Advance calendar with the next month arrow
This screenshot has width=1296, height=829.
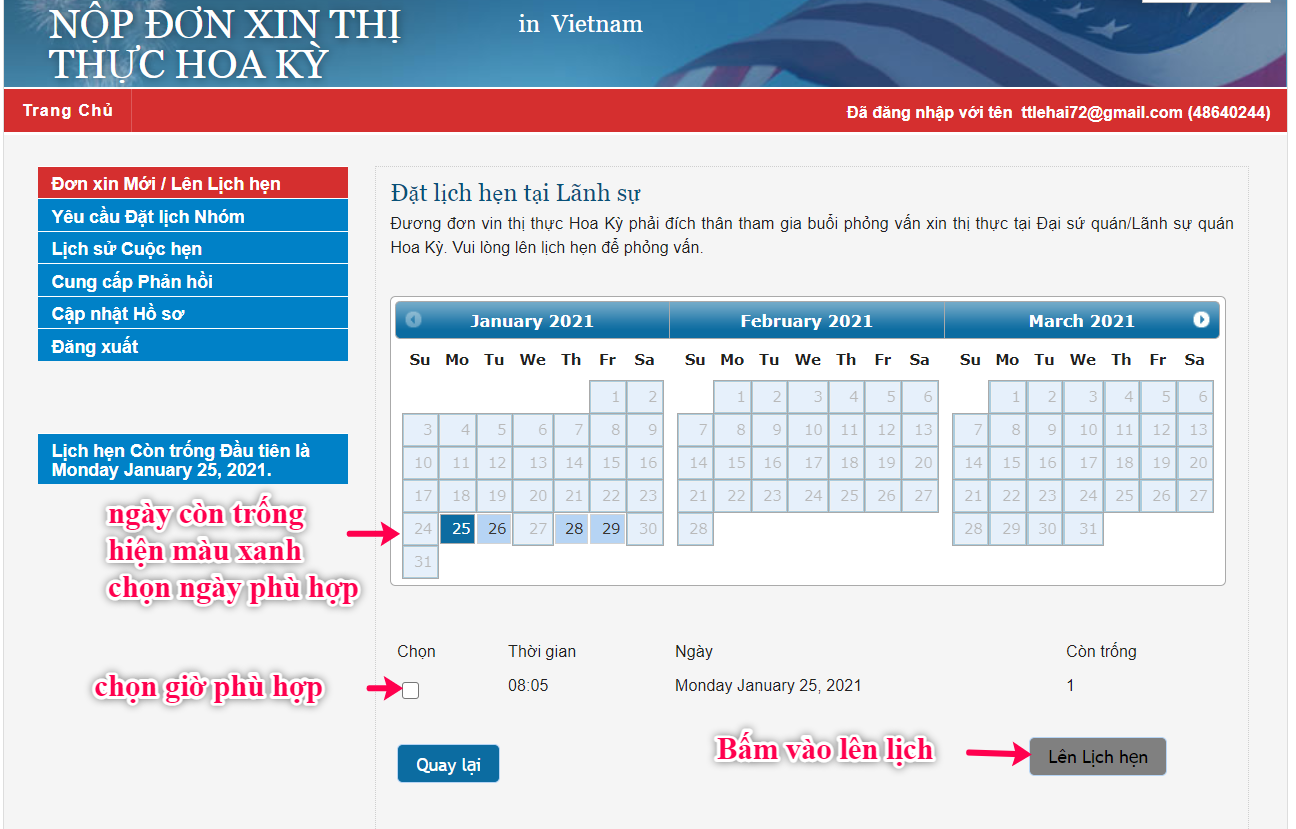tap(1201, 320)
